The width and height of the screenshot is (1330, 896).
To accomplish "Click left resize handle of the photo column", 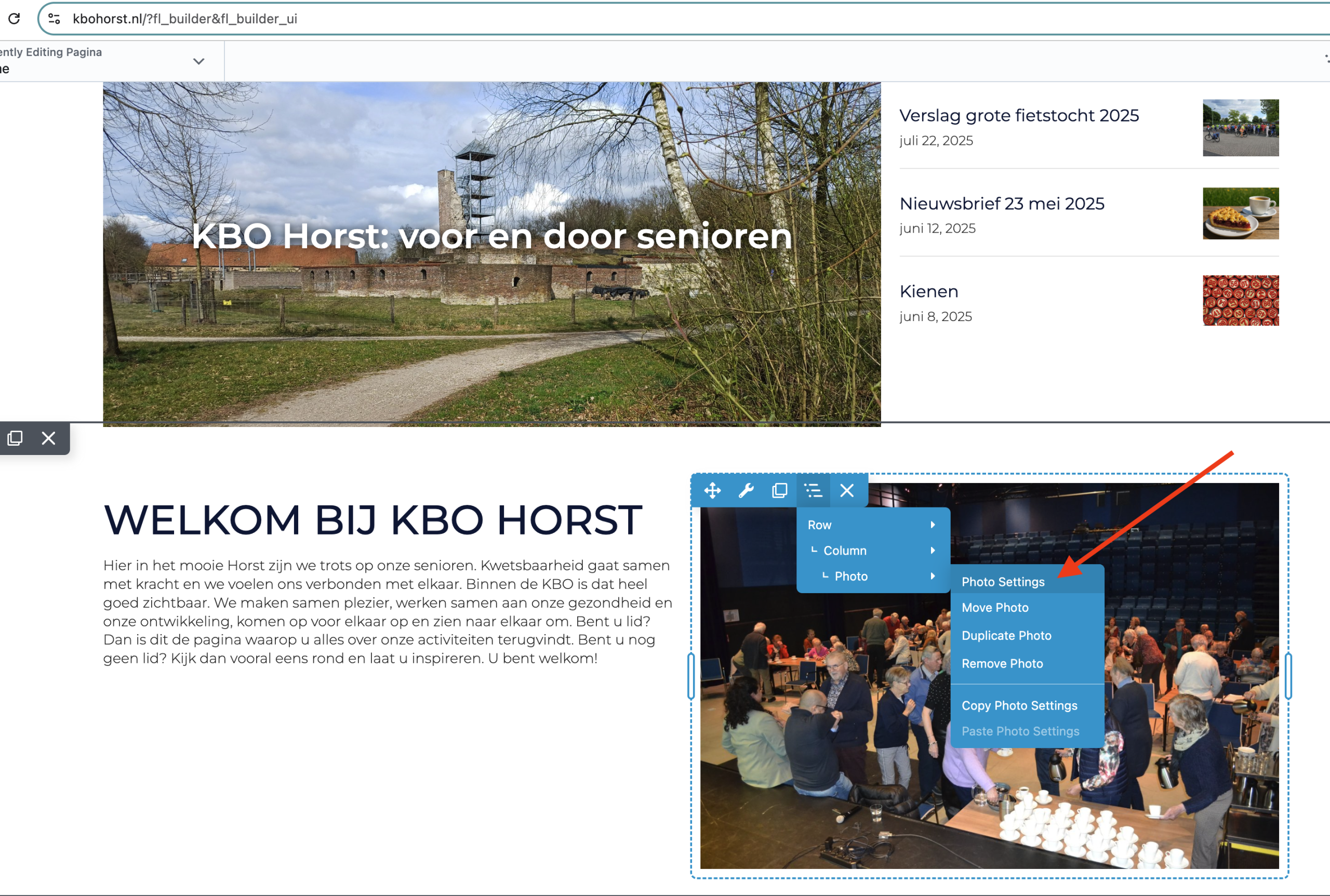I will (691, 676).
